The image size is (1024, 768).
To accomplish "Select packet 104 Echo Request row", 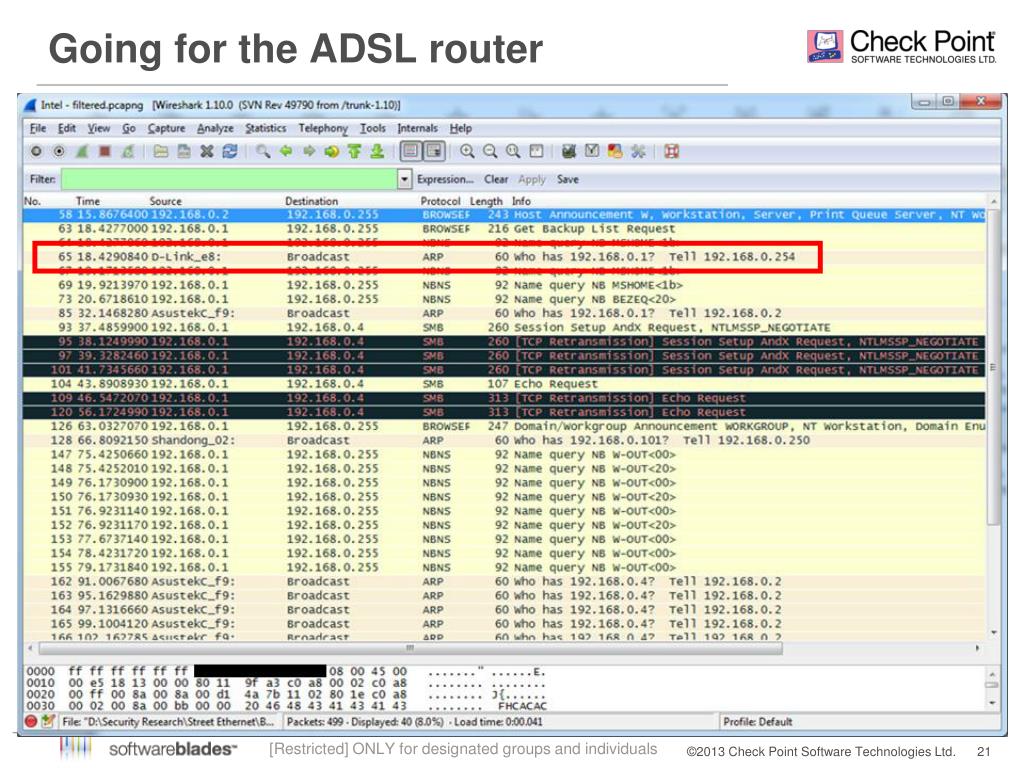I will [504, 384].
